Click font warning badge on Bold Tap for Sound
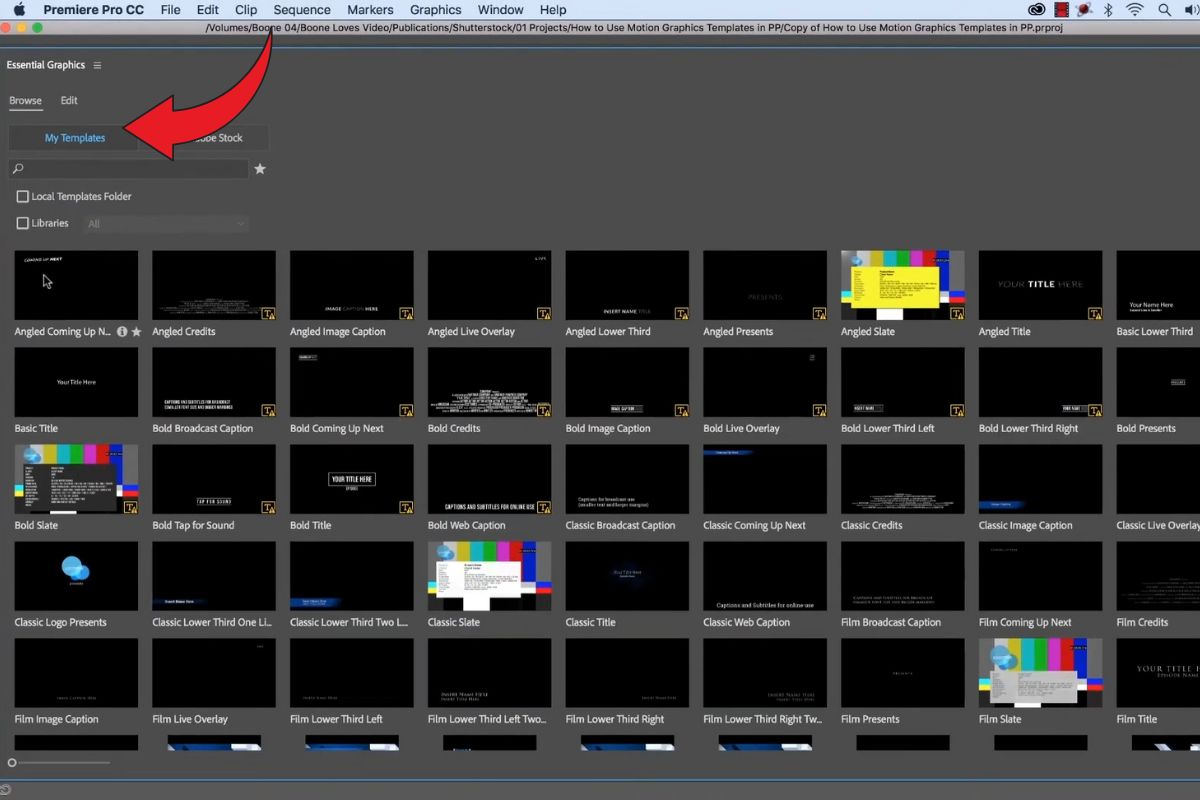 pos(268,507)
